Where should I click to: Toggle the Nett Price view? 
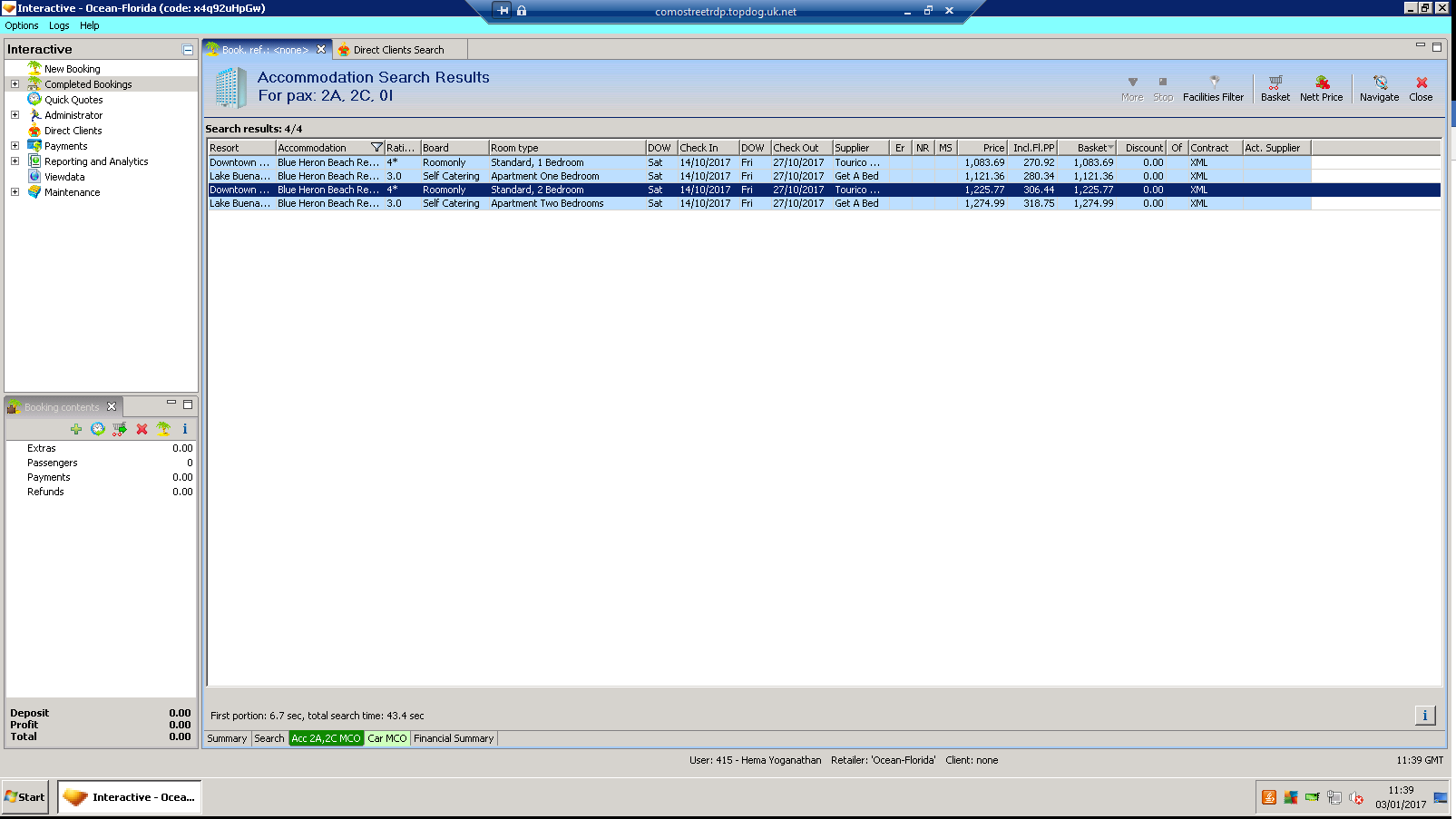click(1321, 88)
